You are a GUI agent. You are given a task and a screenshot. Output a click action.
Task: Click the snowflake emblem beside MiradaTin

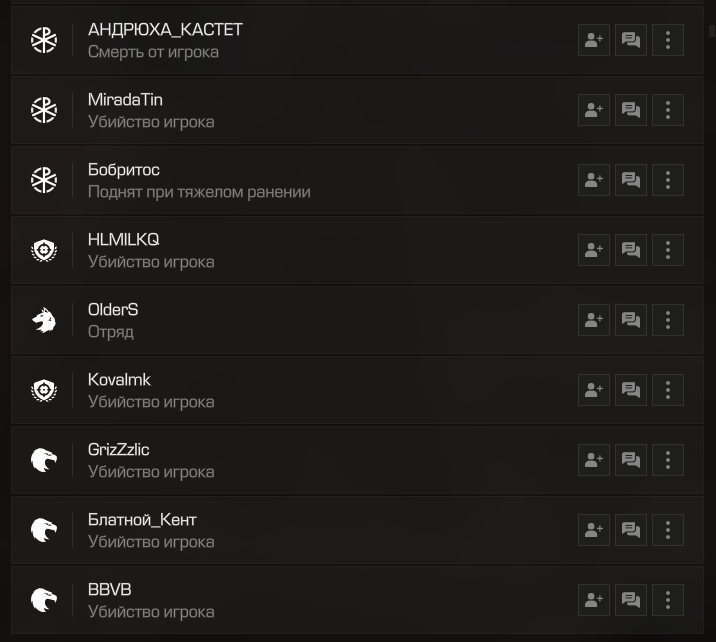click(x=44, y=110)
